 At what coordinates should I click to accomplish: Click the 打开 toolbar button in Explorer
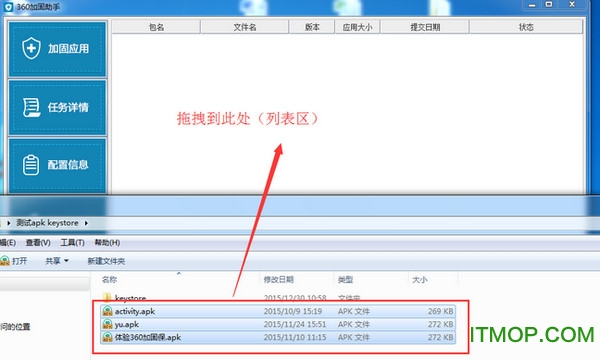pos(14,261)
